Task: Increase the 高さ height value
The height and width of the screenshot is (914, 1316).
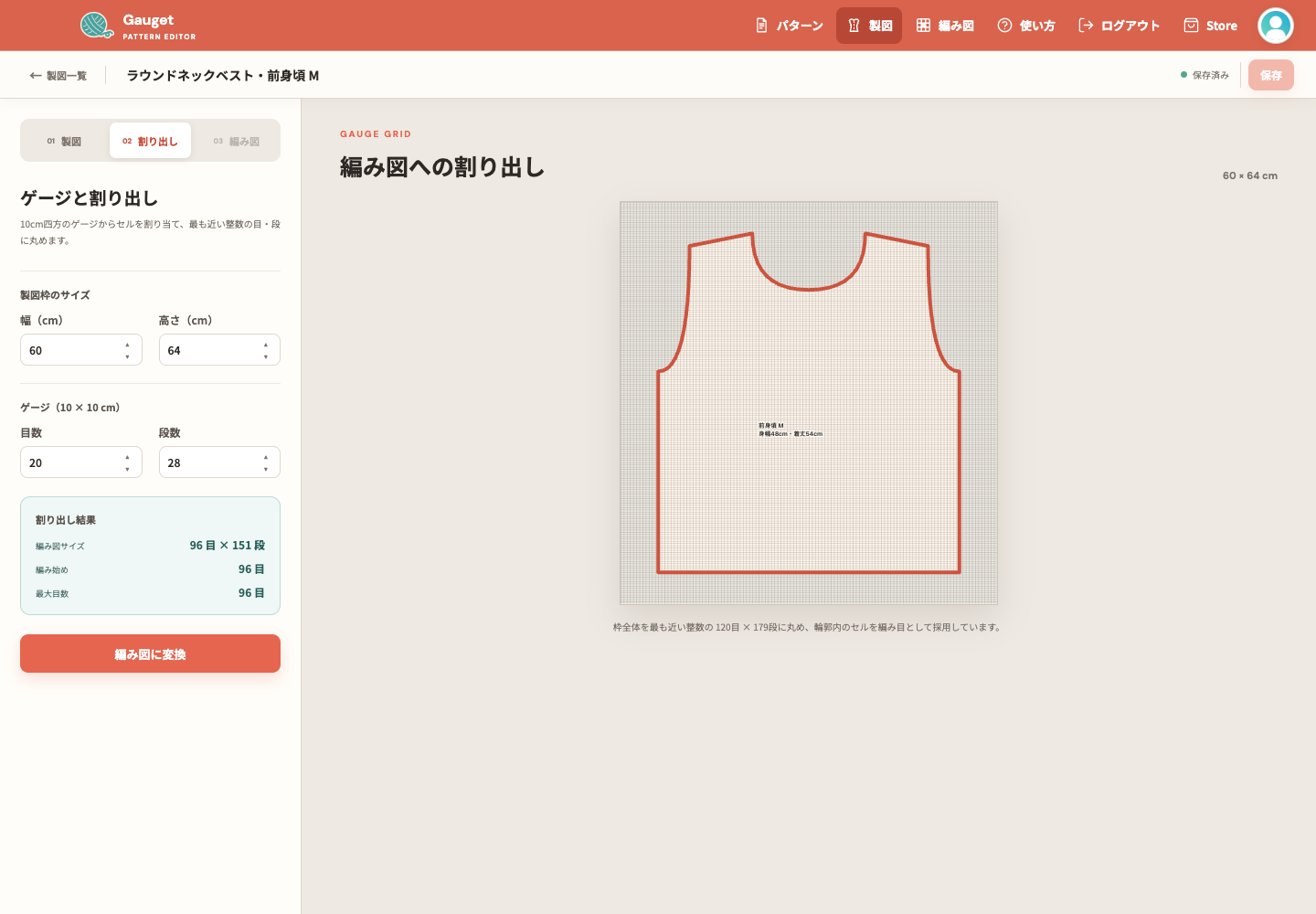Action: pyautogui.click(x=266, y=345)
